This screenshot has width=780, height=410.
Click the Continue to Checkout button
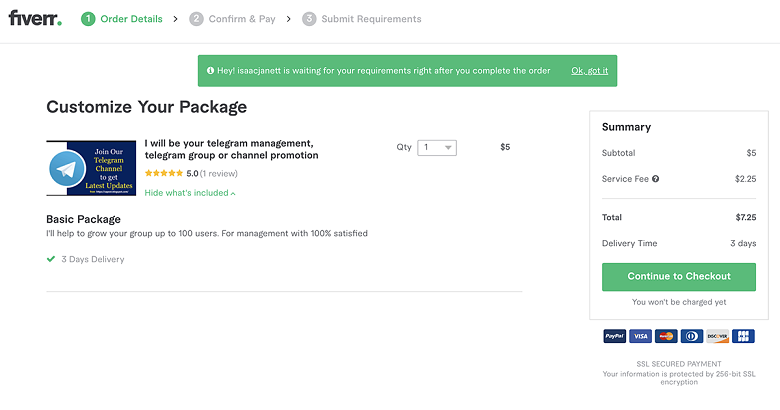coord(679,277)
